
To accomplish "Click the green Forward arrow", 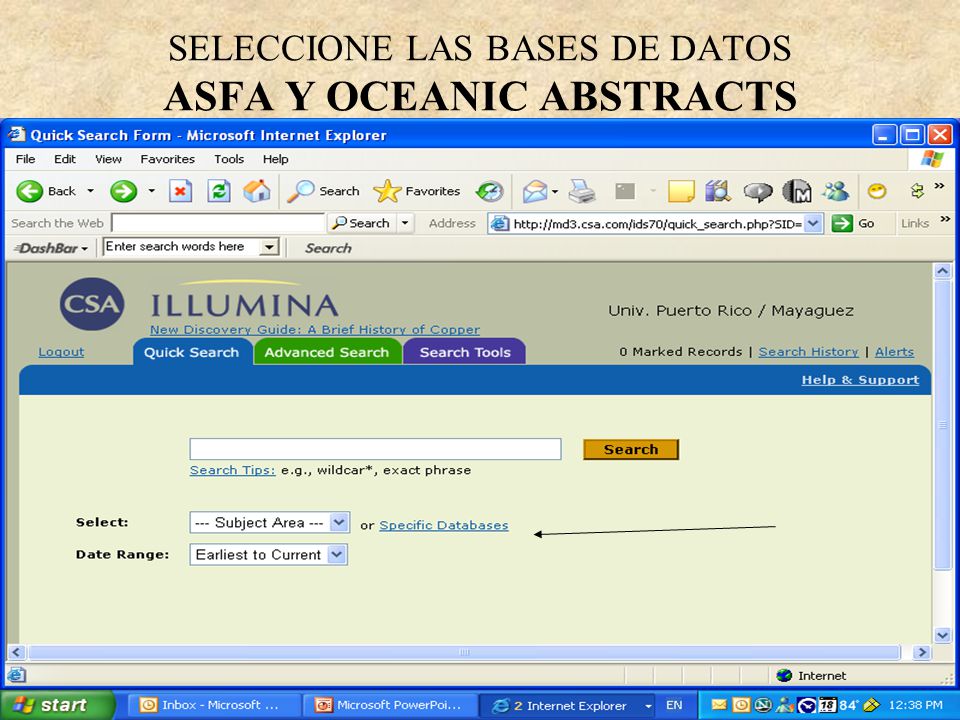I will tap(123, 191).
